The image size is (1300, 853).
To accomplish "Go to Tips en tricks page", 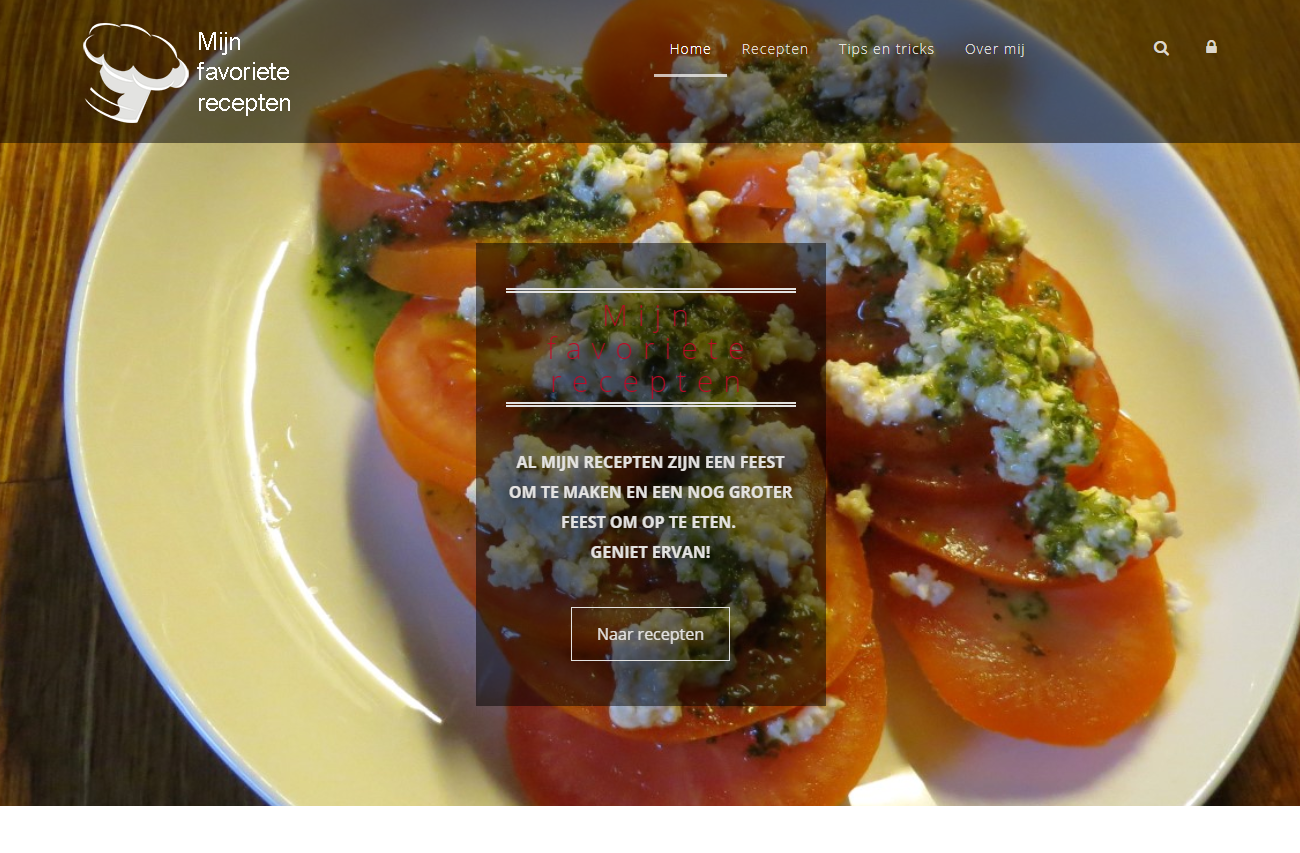I will [x=886, y=49].
